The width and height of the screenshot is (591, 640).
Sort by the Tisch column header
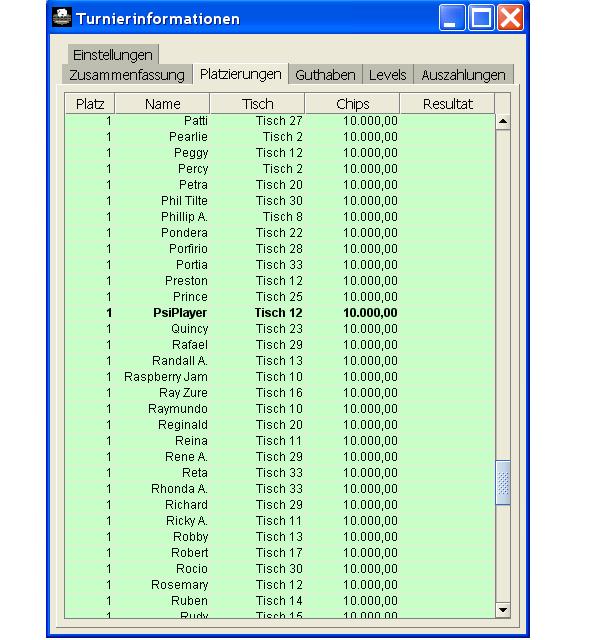pyautogui.click(x=257, y=104)
